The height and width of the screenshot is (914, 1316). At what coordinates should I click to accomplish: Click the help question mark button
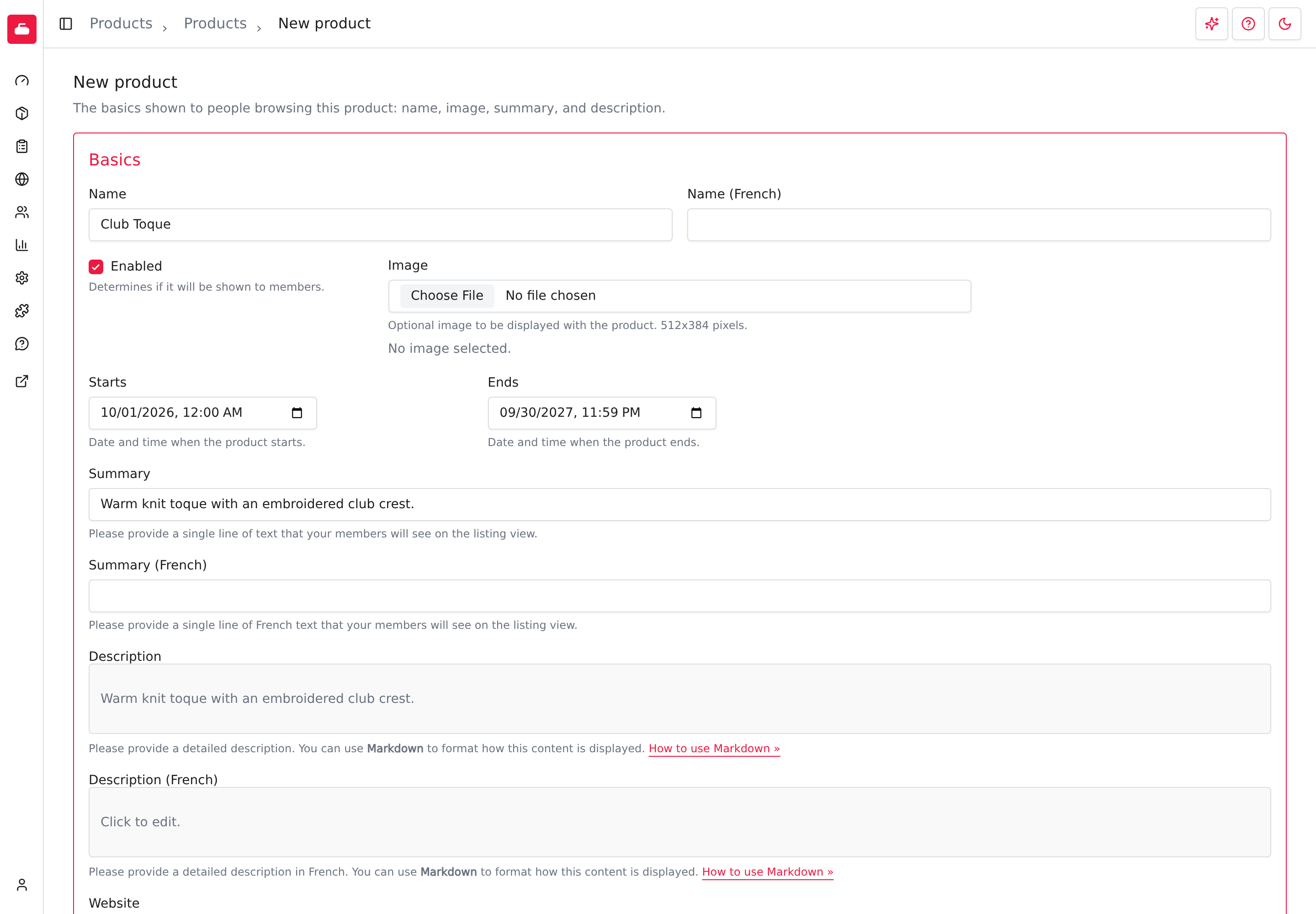1248,23
